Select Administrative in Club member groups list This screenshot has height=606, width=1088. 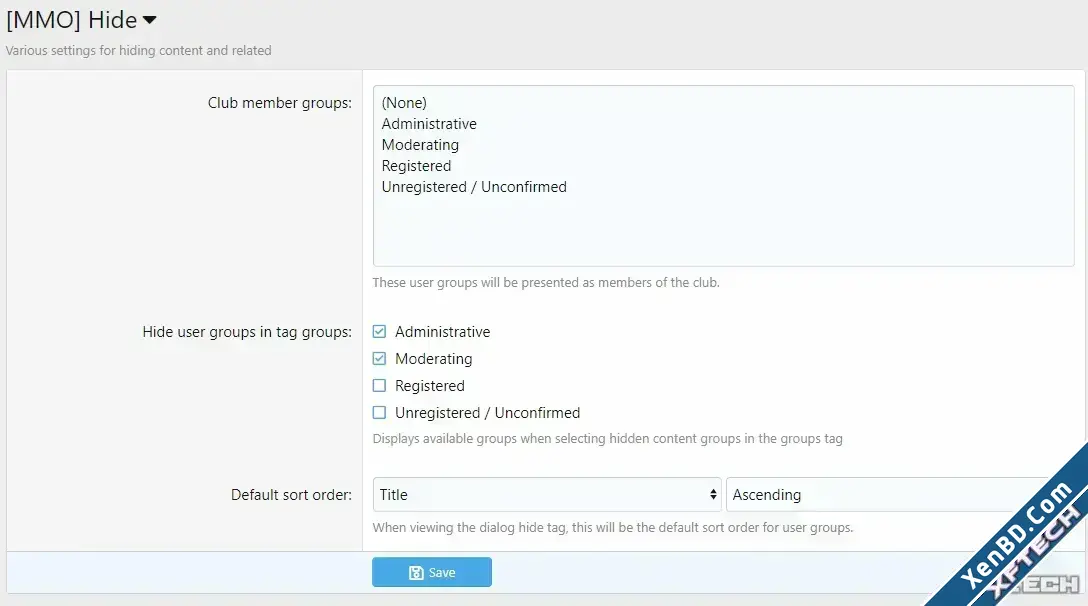(x=429, y=124)
